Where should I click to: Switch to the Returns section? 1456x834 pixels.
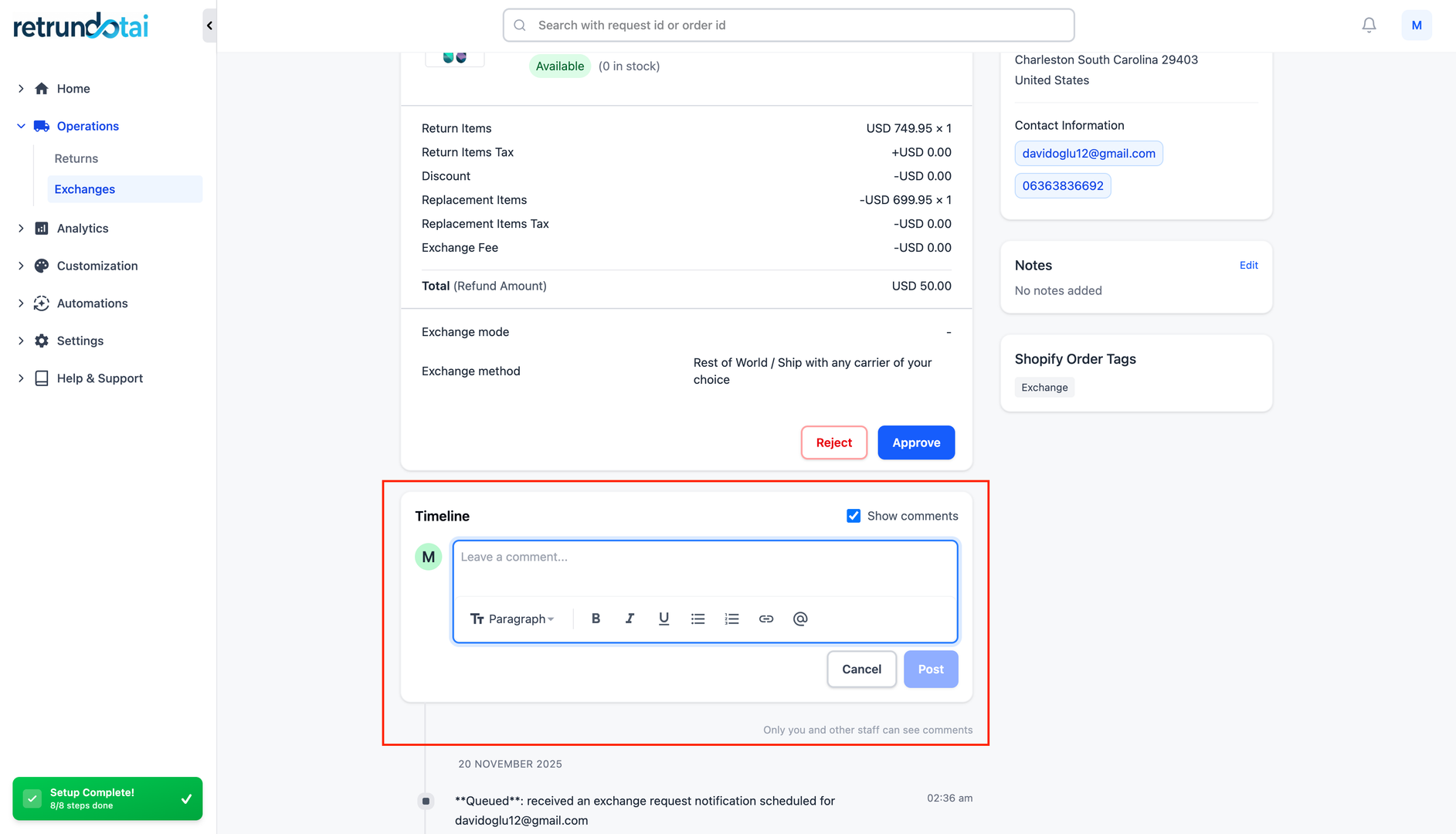[76, 158]
